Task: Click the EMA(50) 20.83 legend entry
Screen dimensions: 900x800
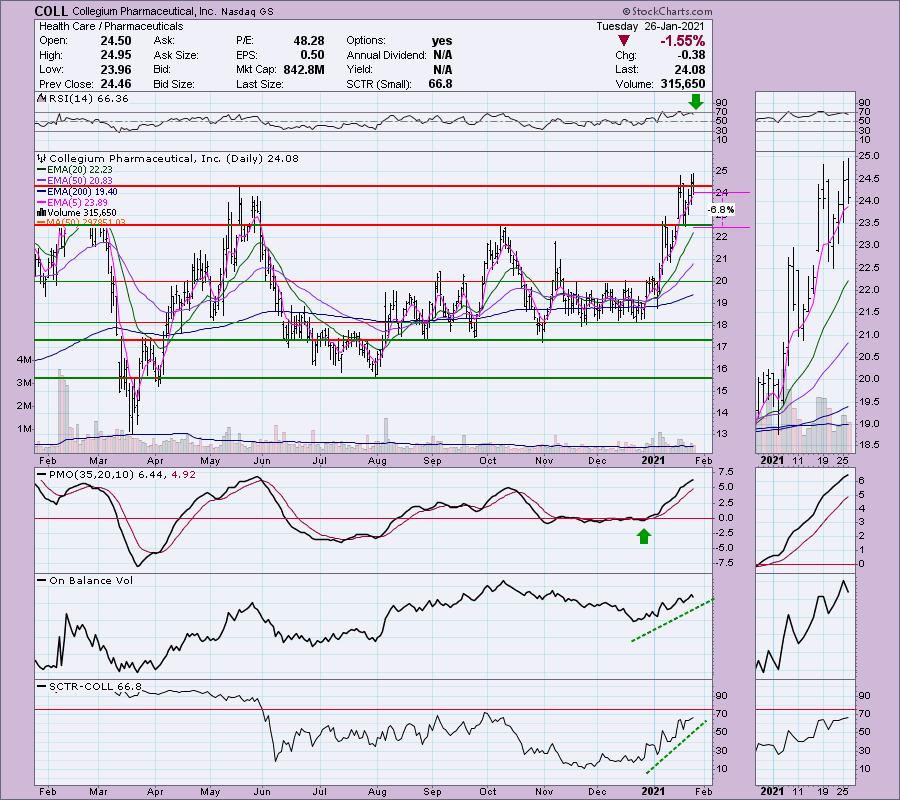Action: tap(80, 181)
